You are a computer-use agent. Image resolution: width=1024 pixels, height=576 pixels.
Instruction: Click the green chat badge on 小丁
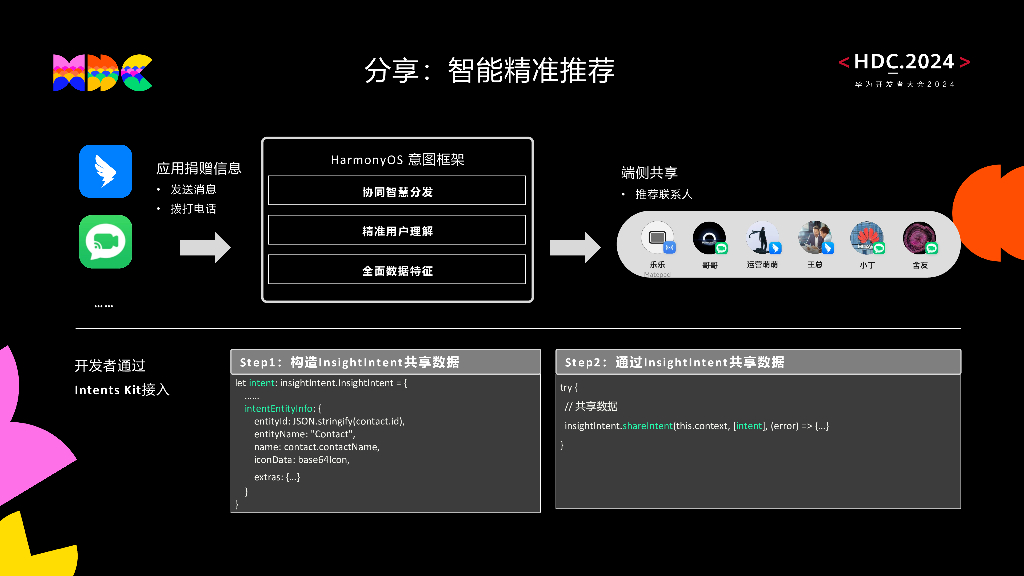(877, 249)
